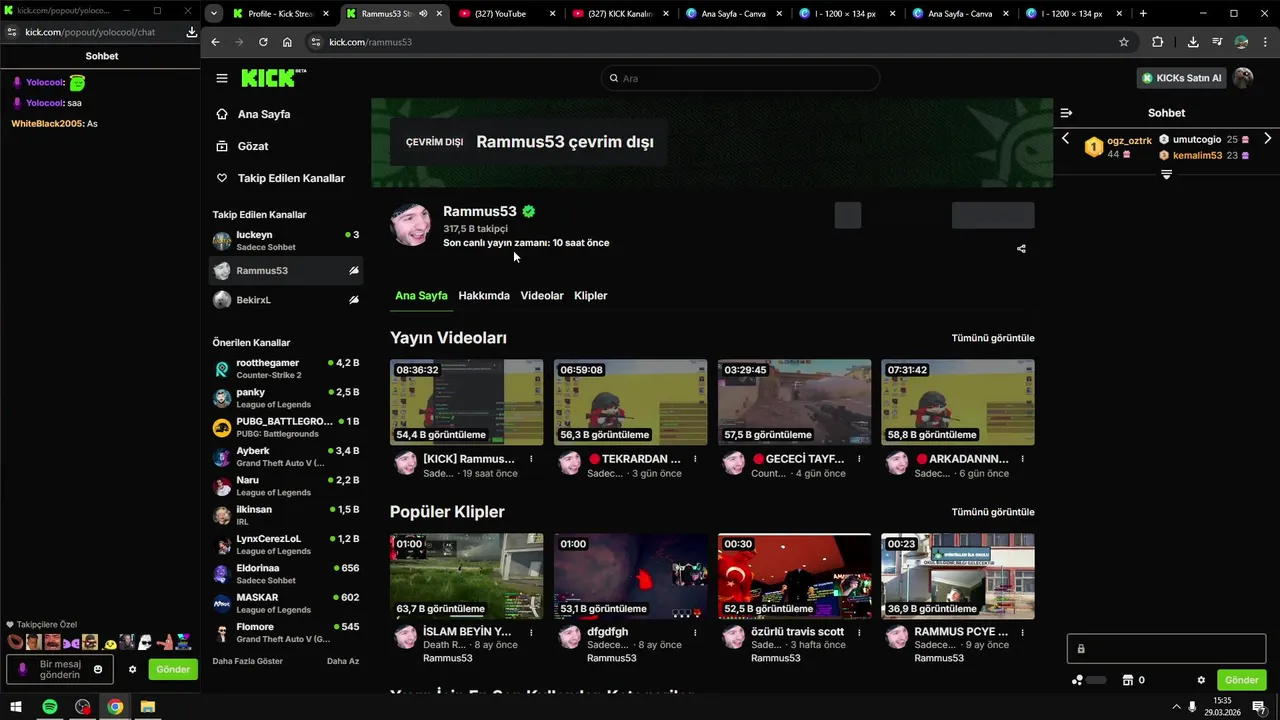The height and width of the screenshot is (720, 1280).
Task: Switch to Hakkımda tab
Action: click(x=484, y=296)
